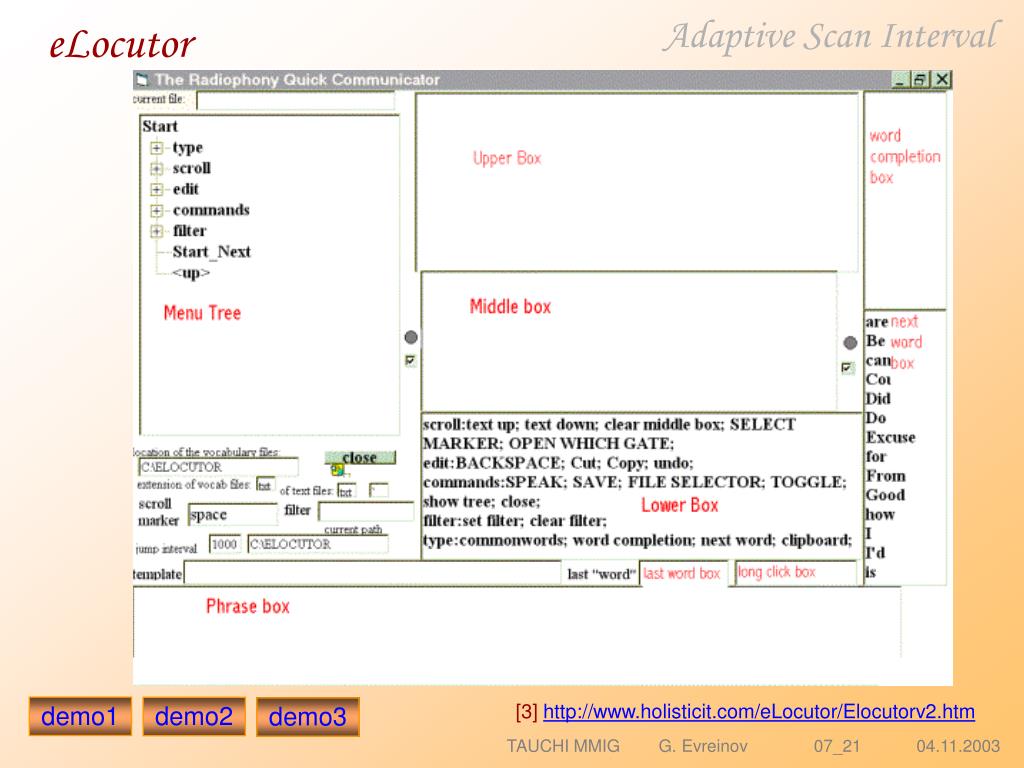Click 'FILE SELECTOR' command in Lower Box
The width and height of the screenshot is (1024, 768).
tap(695, 482)
